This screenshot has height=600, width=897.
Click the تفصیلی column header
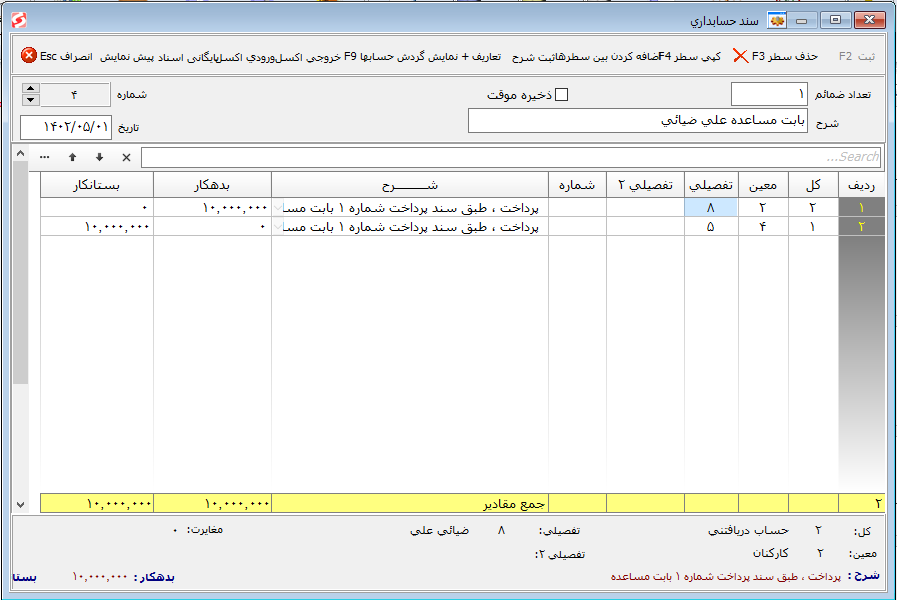pos(711,185)
